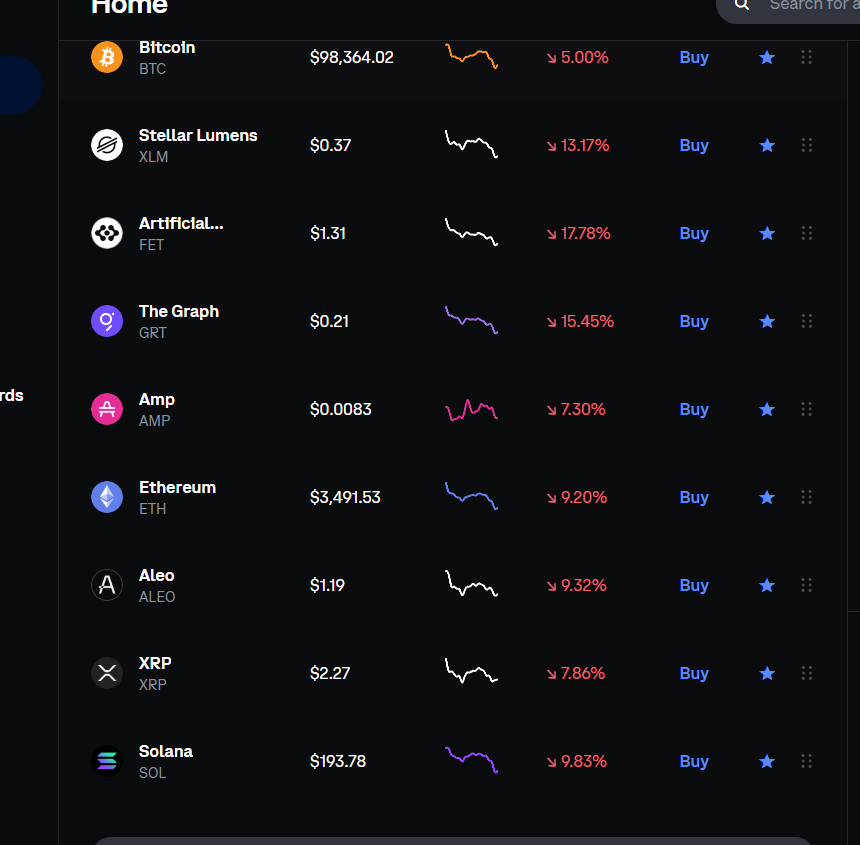This screenshot has width=860, height=845.
Task: Open drag handle menu for Bitcoin row
Action: pos(806,57)
